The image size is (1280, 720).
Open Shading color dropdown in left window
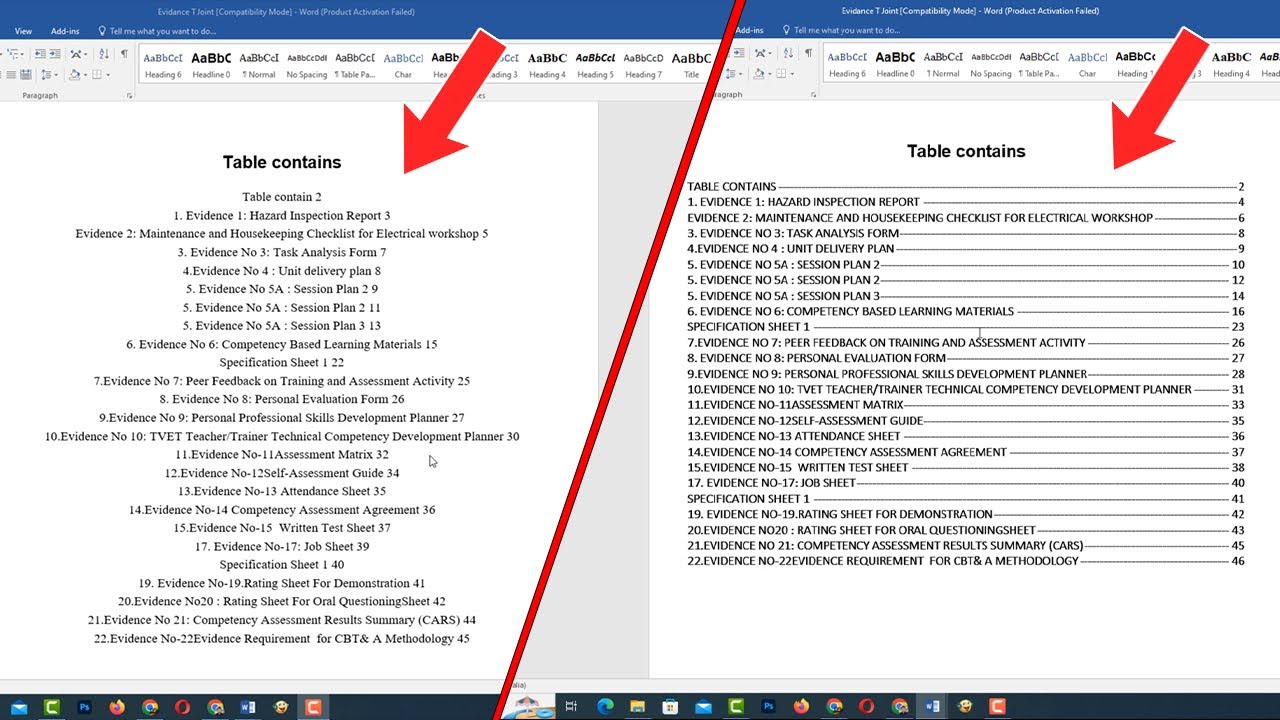click(86, 75)
